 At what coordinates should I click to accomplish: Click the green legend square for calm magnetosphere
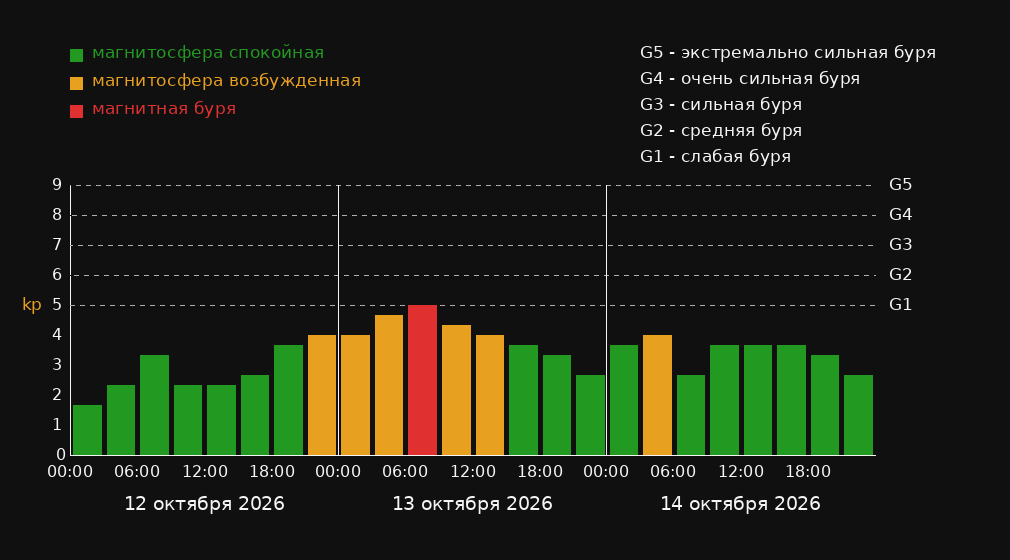(76, 55)
